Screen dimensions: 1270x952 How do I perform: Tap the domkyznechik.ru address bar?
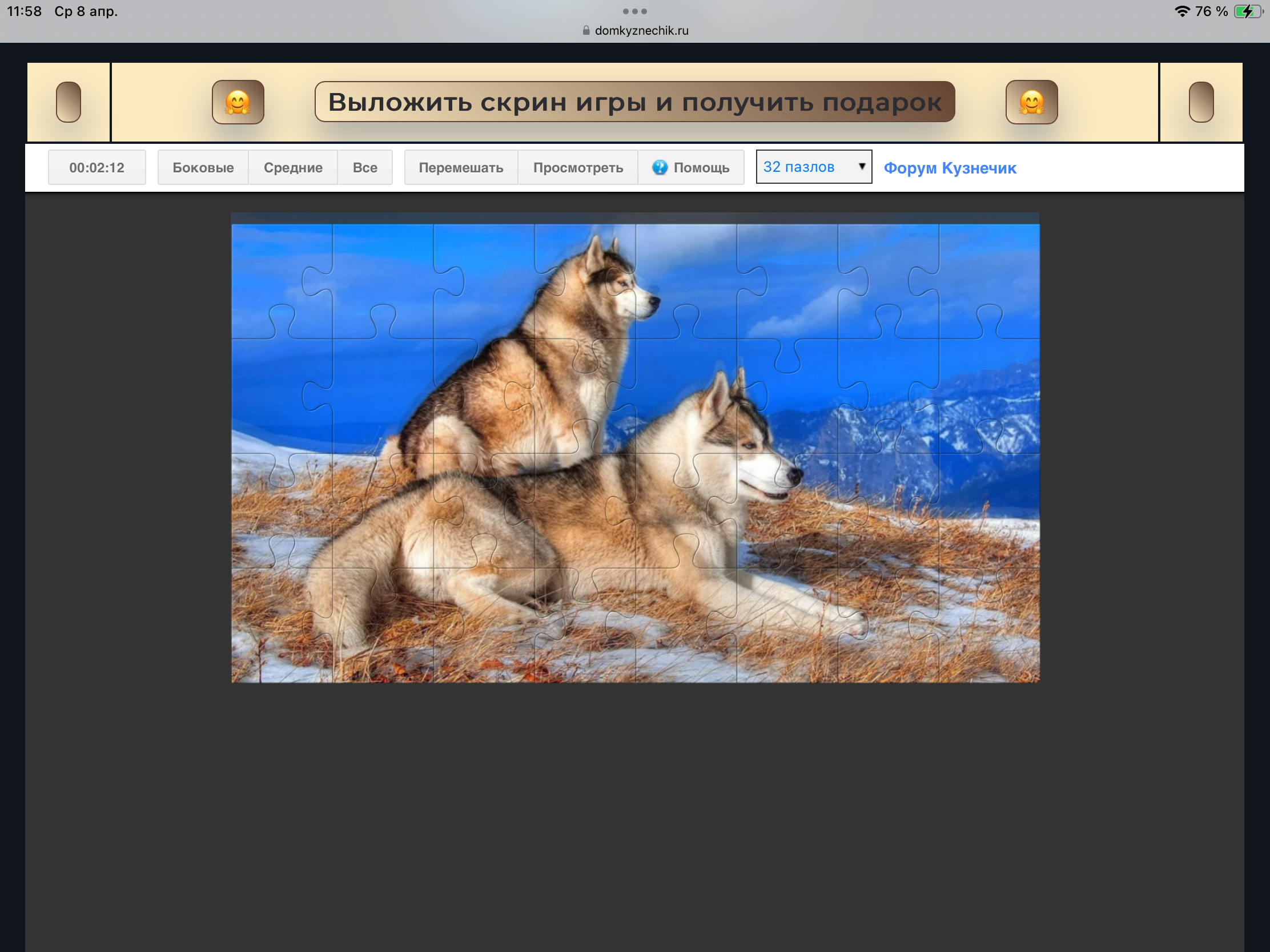641,30
